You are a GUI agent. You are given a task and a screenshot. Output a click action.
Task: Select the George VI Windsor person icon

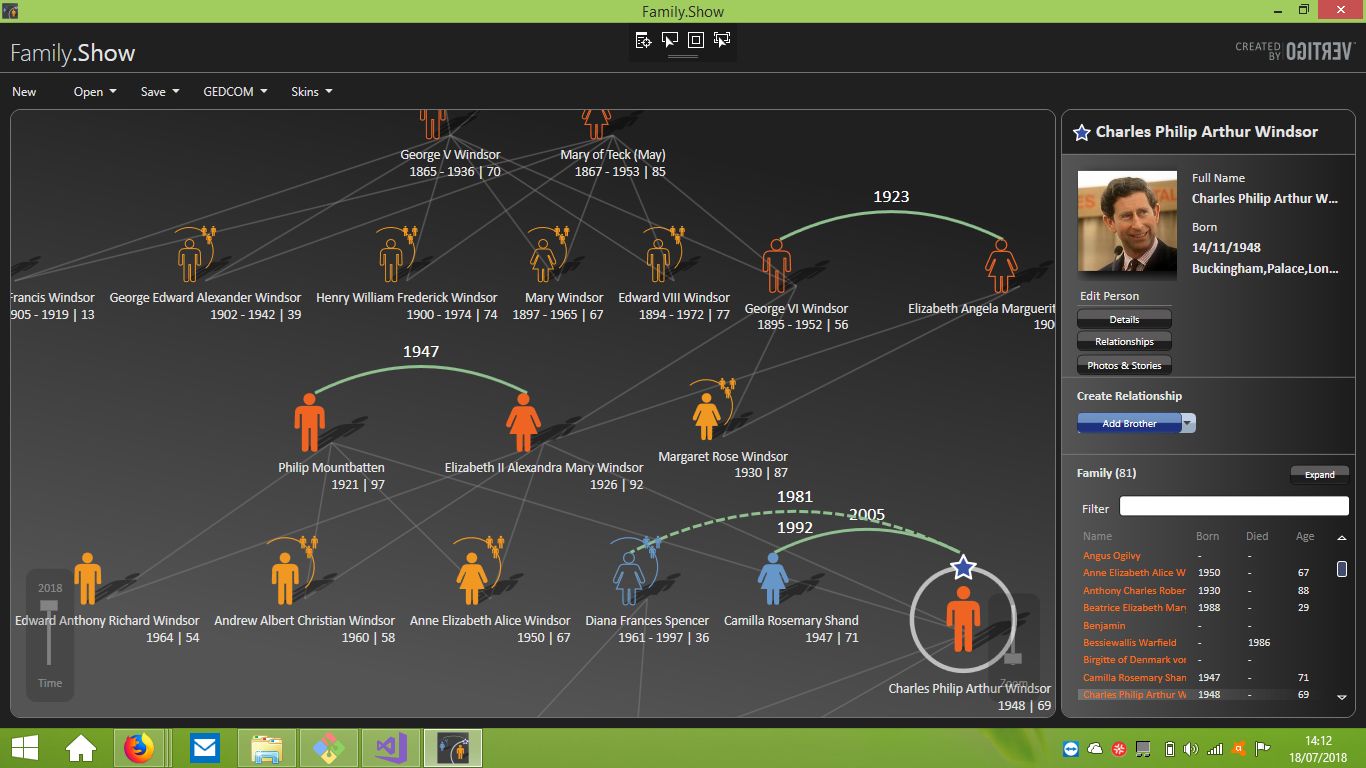click(777, 266)
